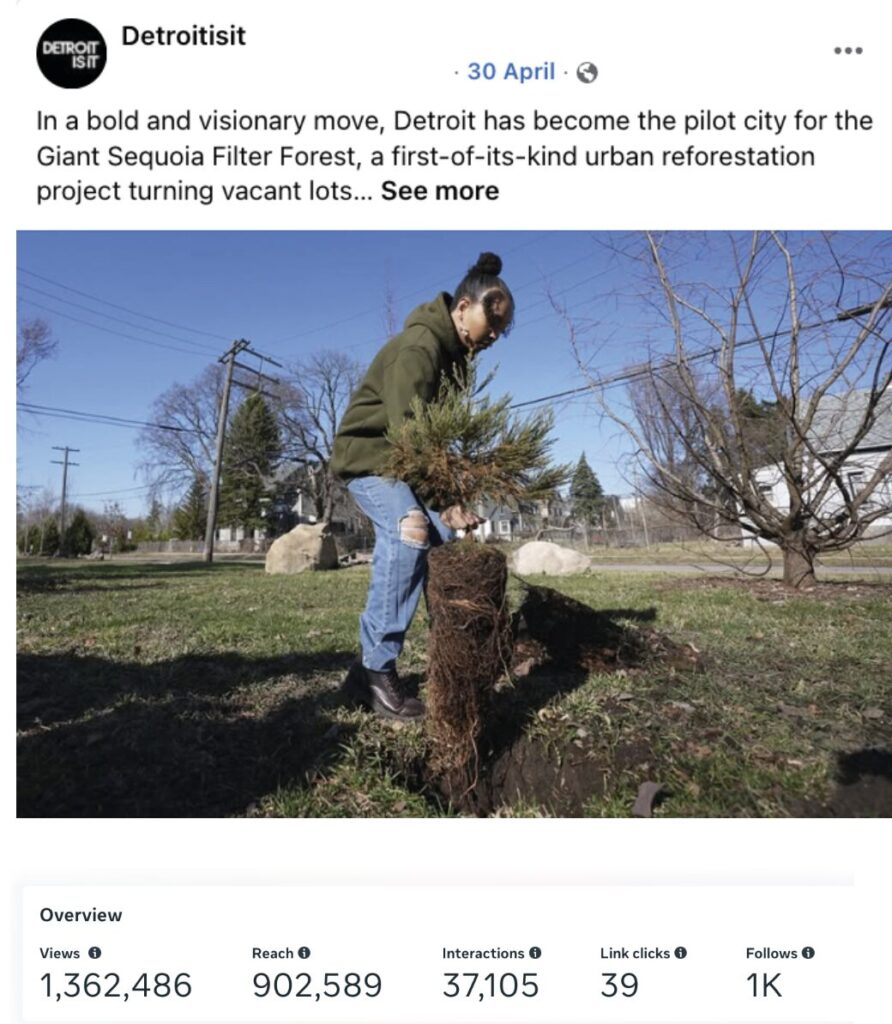Click the 37,105 interactions count

[490, 986]
